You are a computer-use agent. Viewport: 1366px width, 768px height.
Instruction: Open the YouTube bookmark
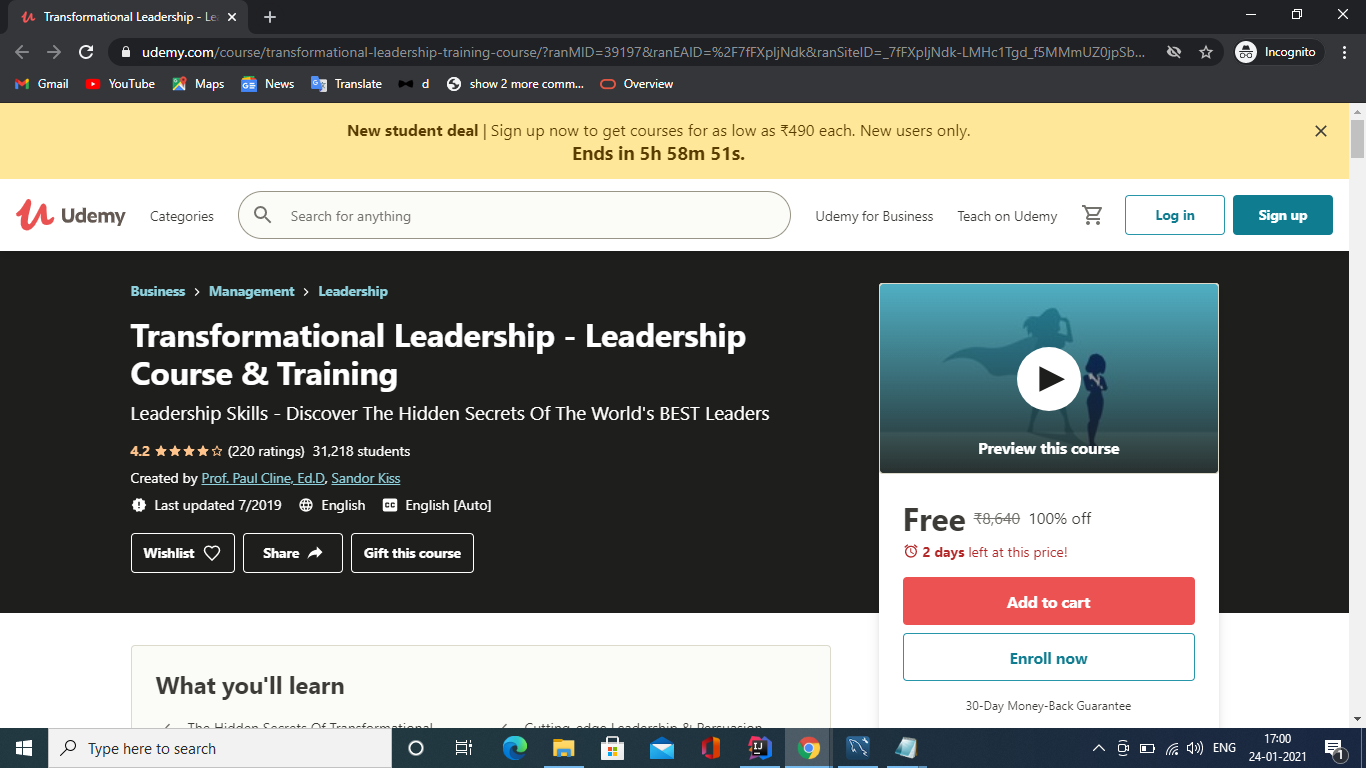pyautogui.click(x=120, y=84)
